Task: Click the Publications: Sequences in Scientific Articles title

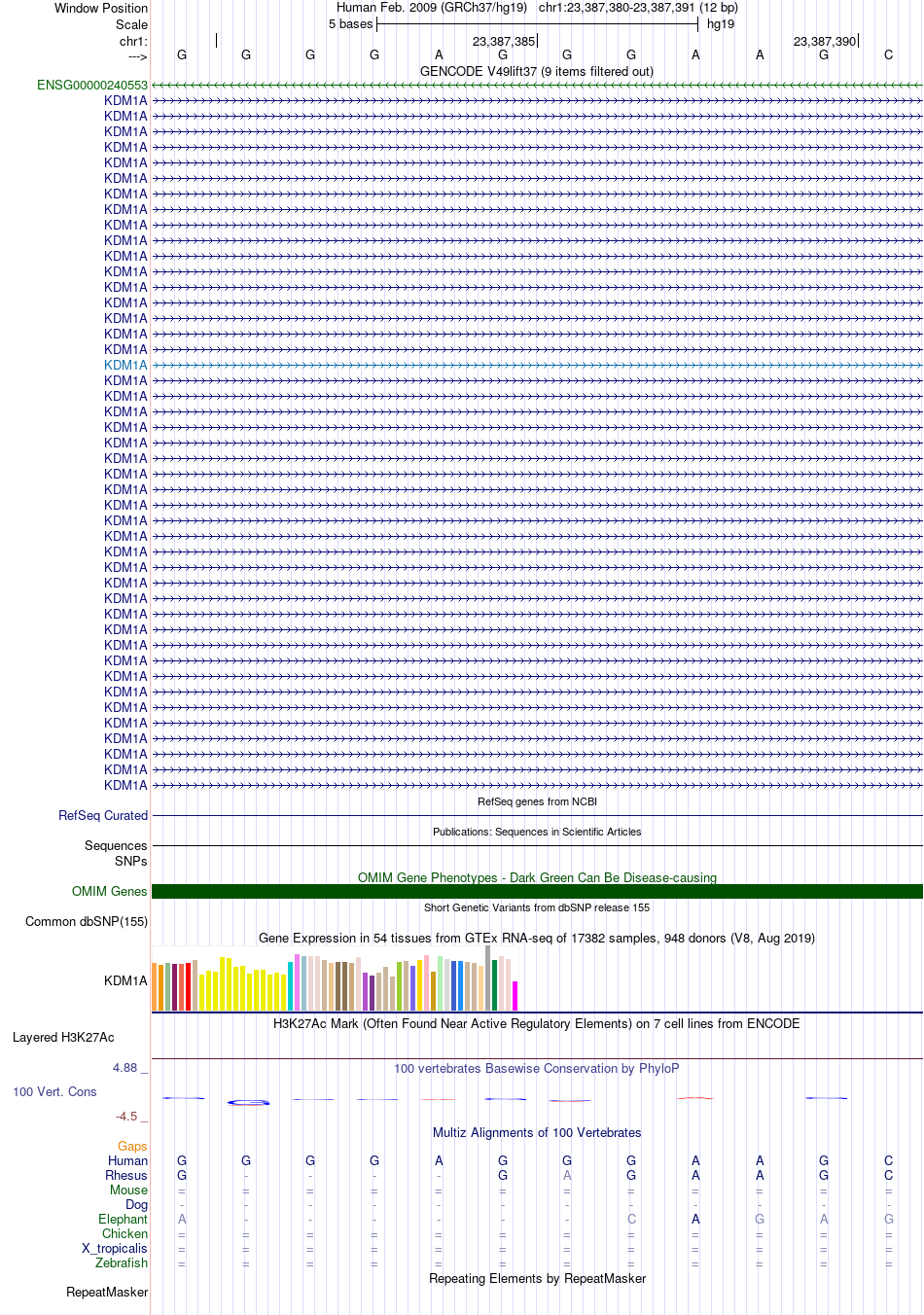Action: [x=537, y=833]
